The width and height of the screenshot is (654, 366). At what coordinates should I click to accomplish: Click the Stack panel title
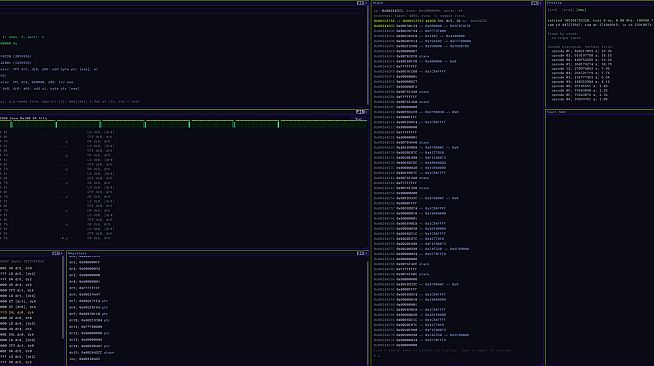(378, 3)
